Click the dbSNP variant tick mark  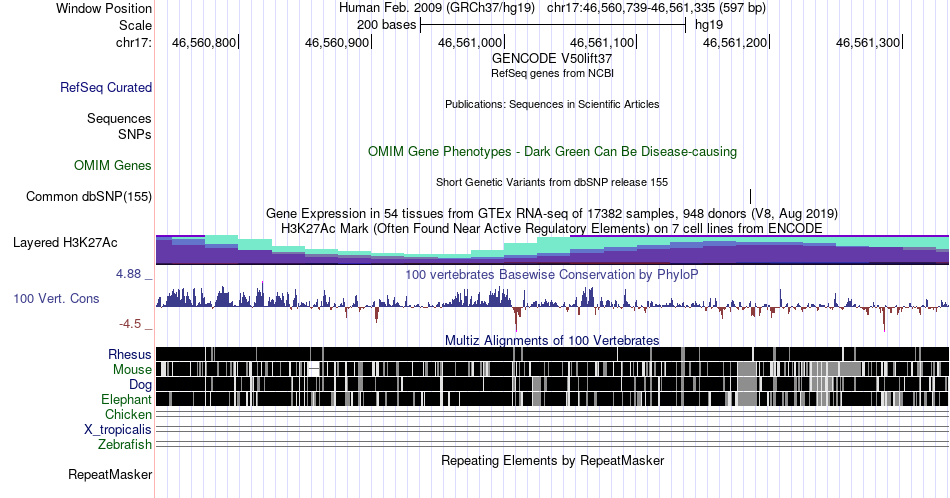coord(750,196)
